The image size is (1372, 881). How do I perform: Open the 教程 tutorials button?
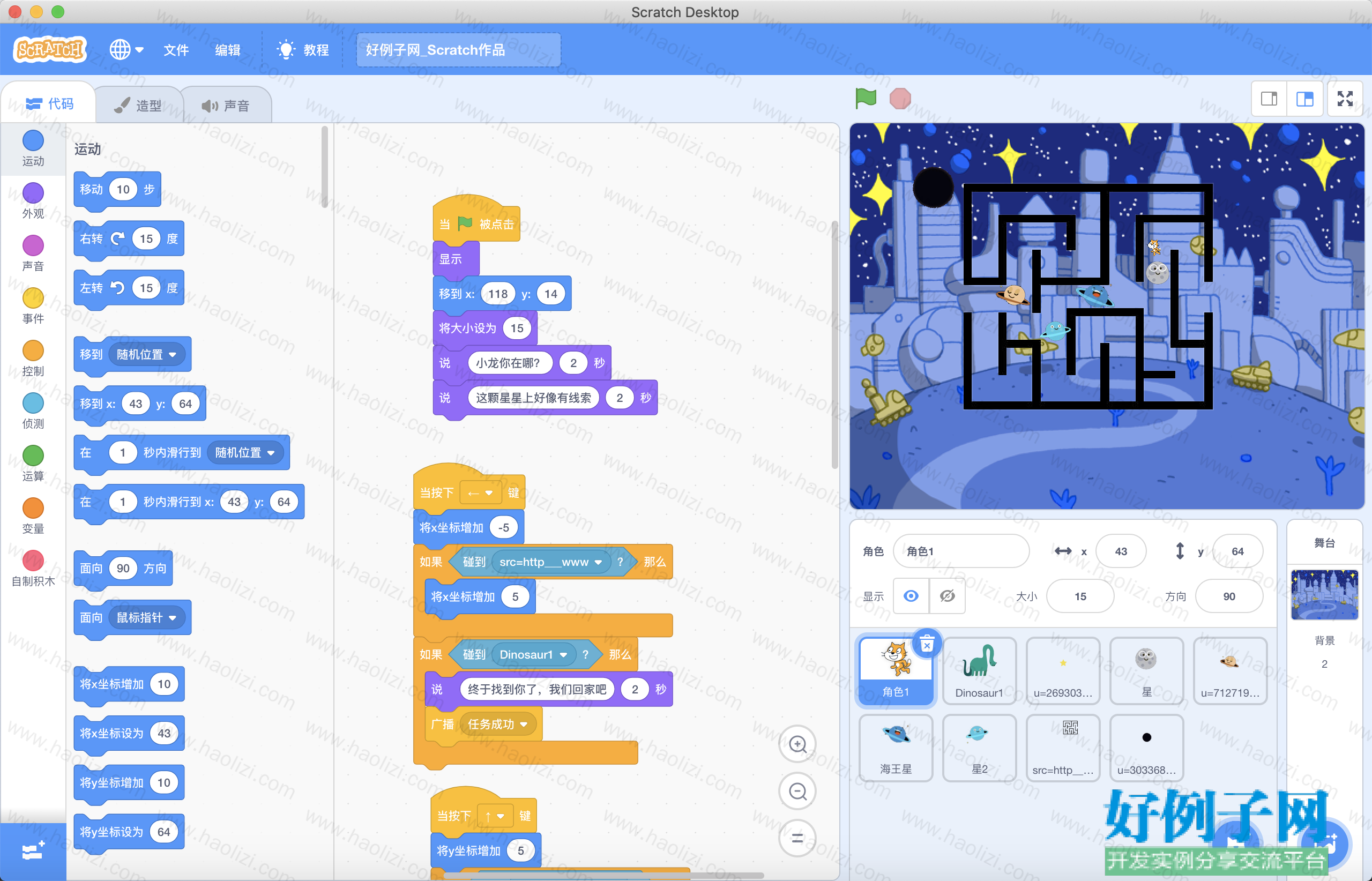tap(303, 50)
